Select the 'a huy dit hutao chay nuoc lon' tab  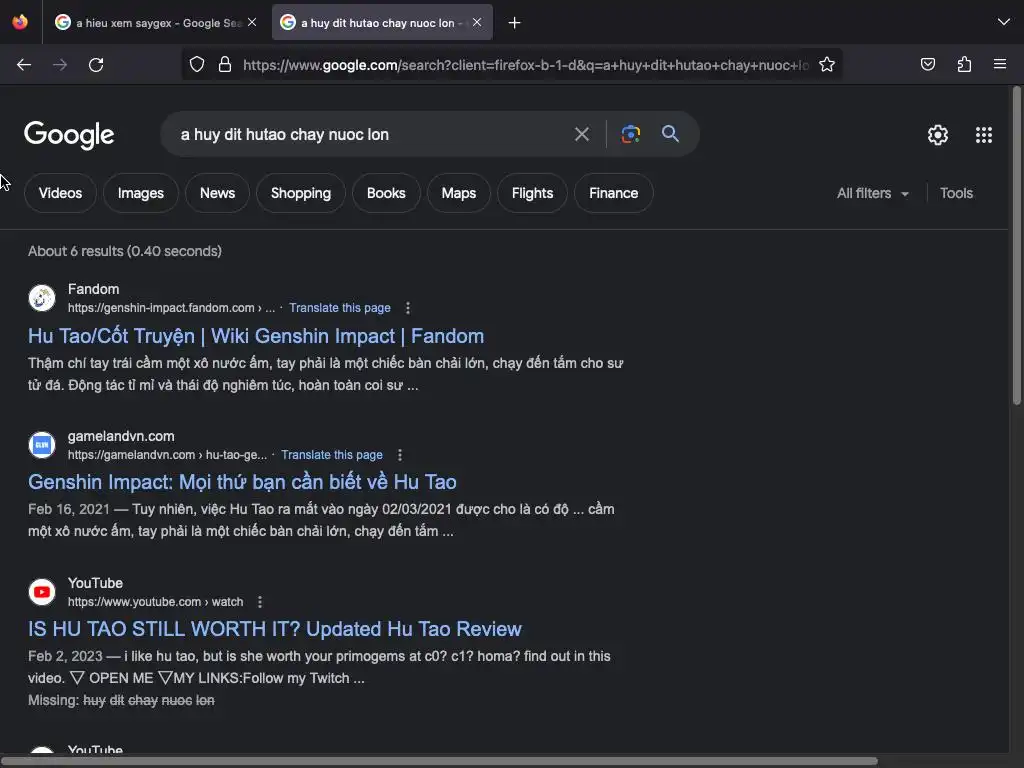382,23
